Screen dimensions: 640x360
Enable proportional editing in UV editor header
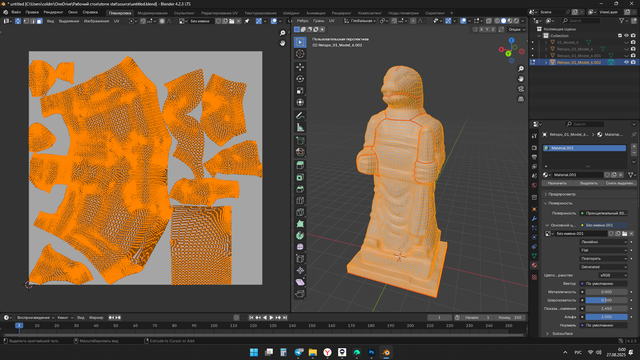coord(162,21)
